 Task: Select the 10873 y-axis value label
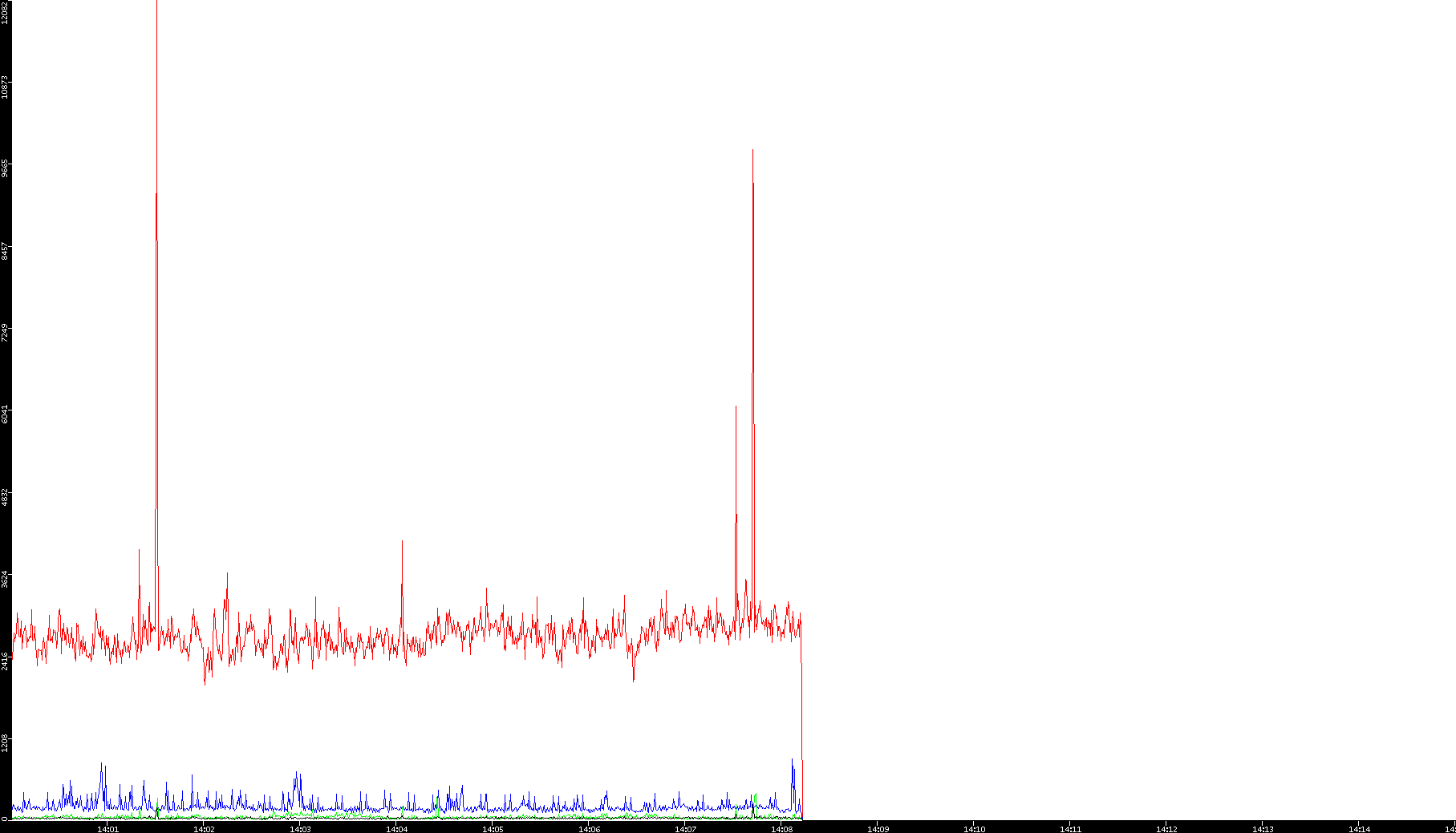5,87
